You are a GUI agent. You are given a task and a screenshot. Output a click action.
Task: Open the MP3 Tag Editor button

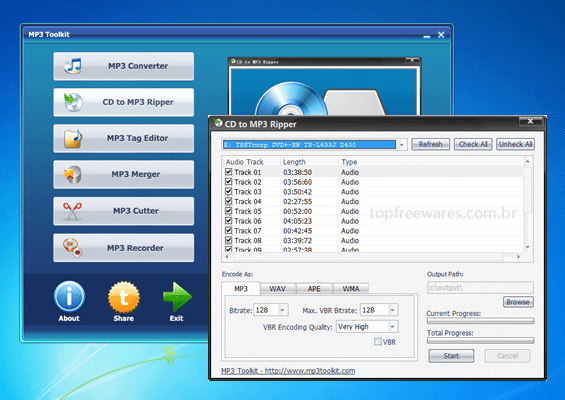[x=124, y=138]
